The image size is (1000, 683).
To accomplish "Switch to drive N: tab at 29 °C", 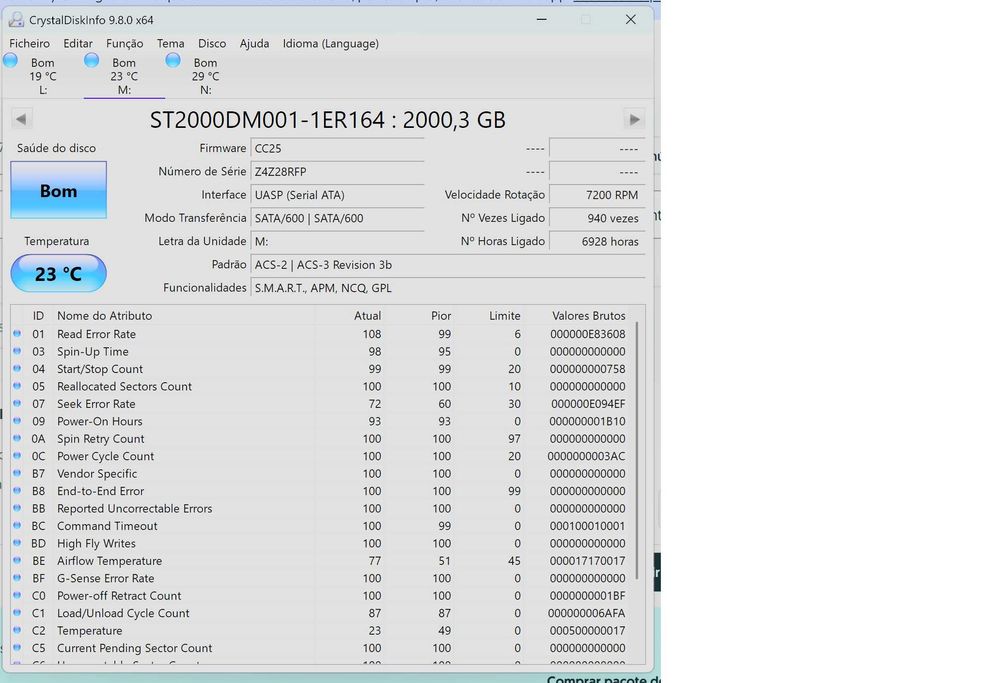I will (205, 76).
